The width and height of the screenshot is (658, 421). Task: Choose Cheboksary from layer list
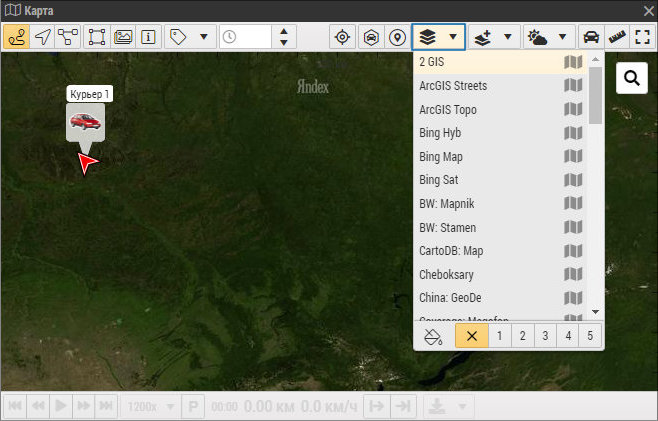(x=499, y=275)
